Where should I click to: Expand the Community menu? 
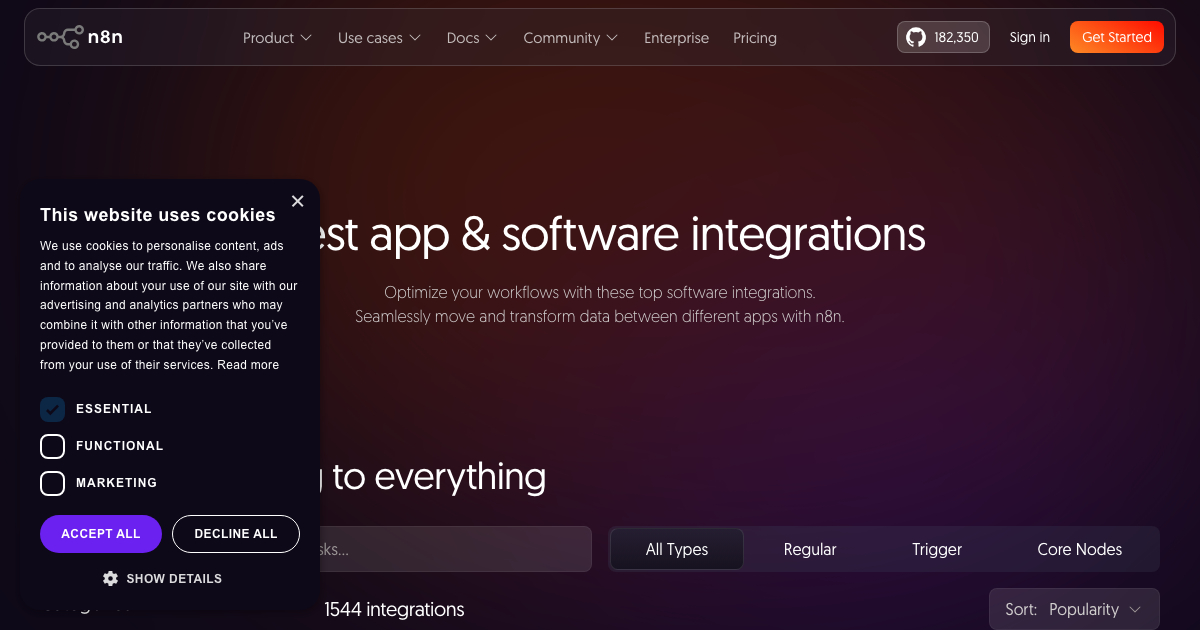click(x=570, y=38)
